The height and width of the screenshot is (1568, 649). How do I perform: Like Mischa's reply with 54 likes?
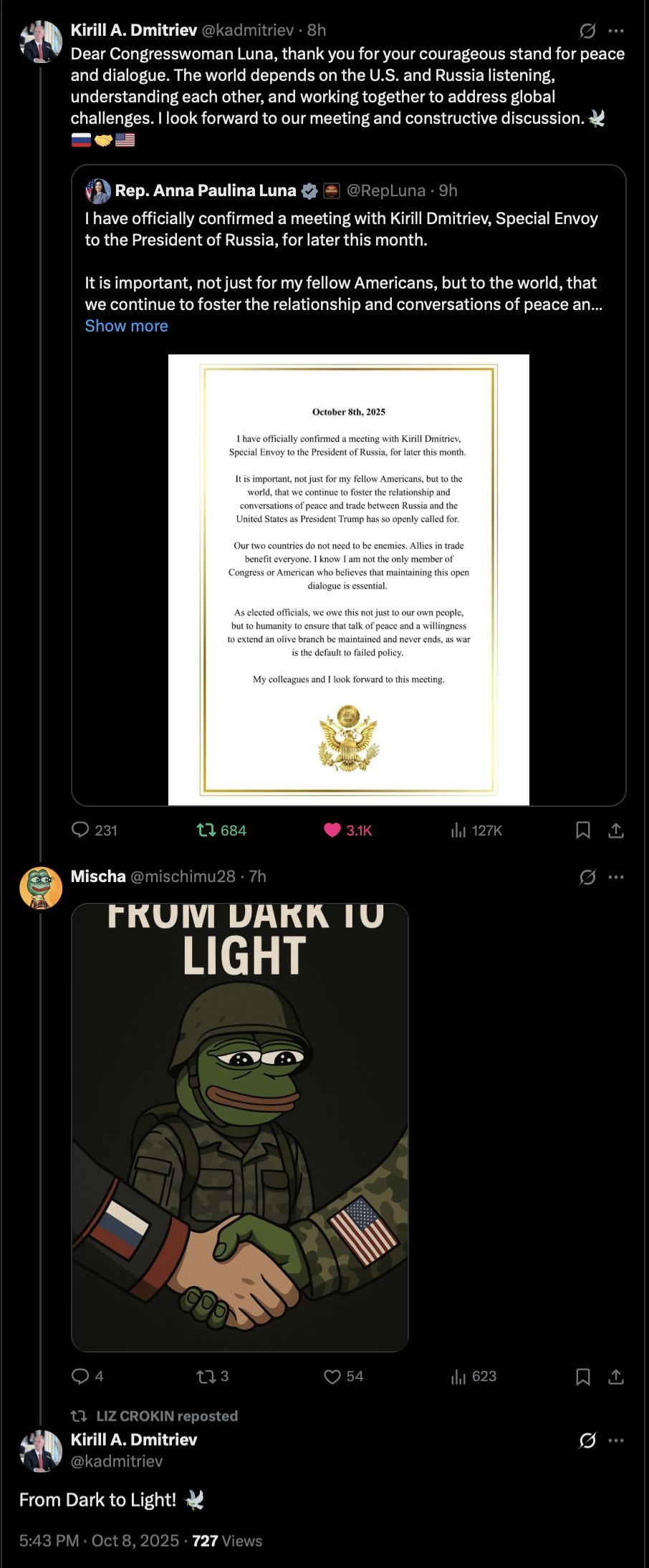tap(332, 1376)
